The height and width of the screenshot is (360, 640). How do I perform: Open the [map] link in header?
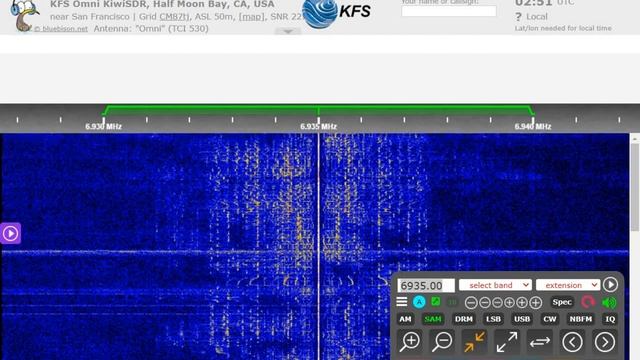[251, 17]
